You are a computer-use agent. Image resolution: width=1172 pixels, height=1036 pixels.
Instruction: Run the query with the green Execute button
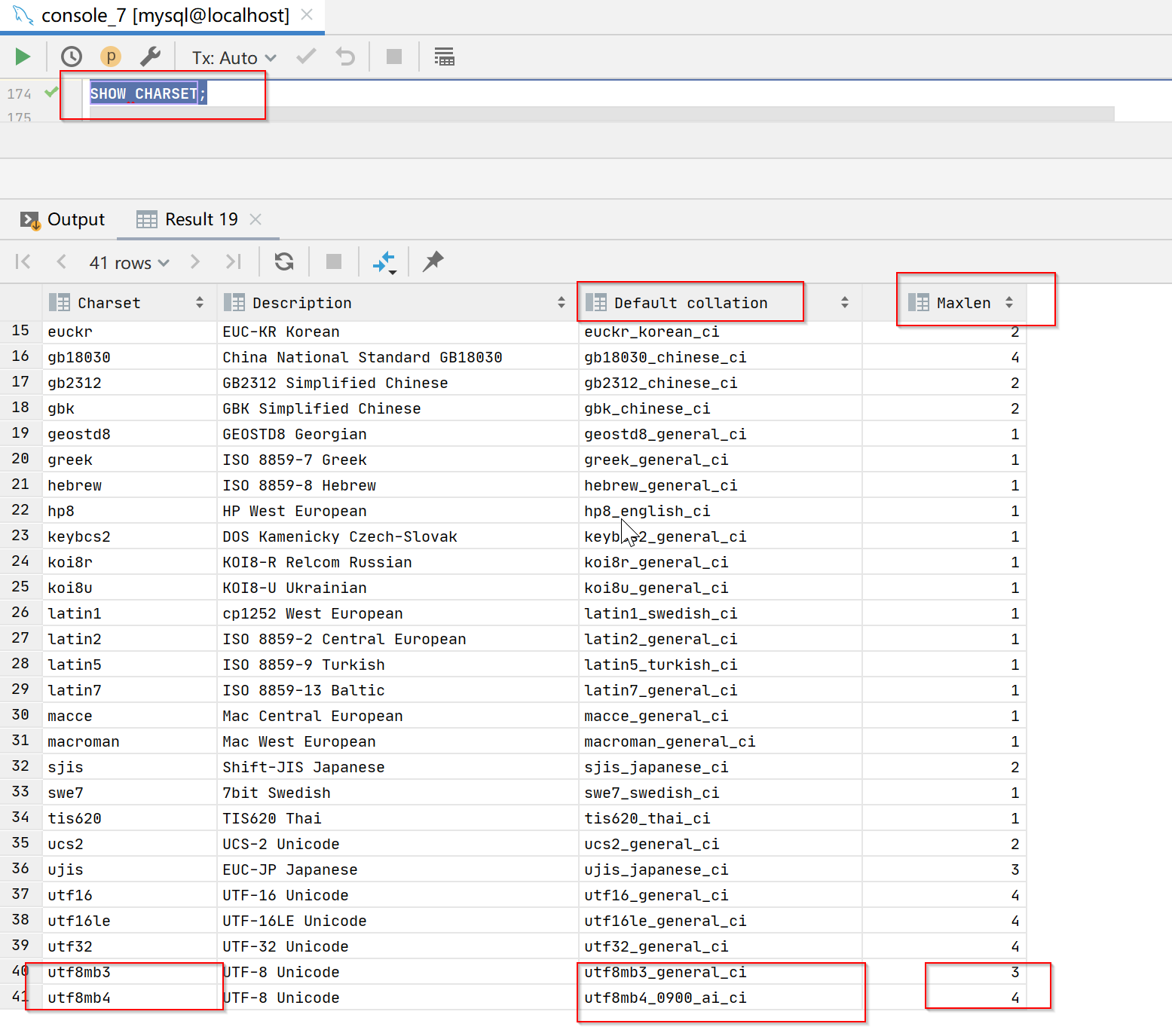coord(23,57)
